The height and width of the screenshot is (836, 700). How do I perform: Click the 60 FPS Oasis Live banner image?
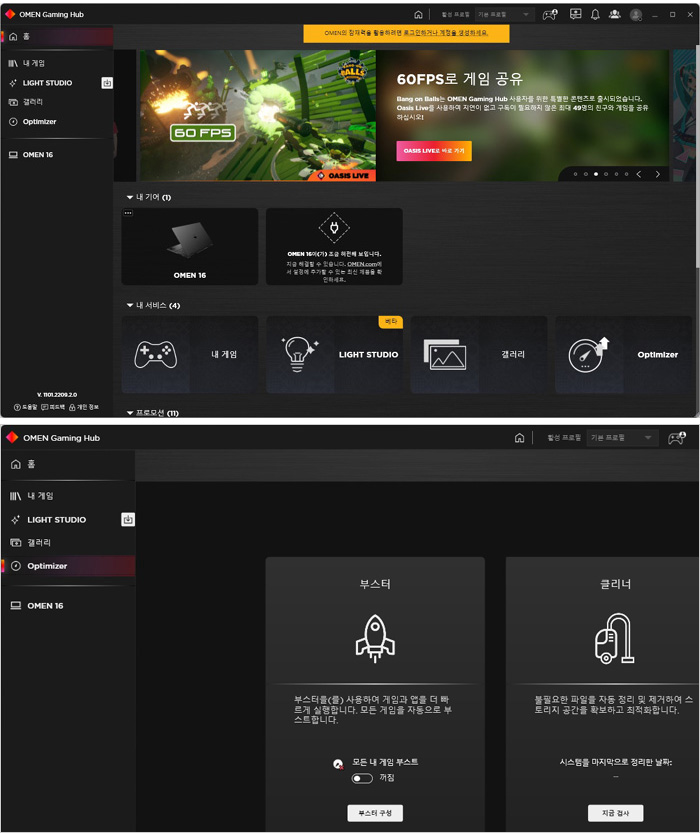click(x=258, y=116)
